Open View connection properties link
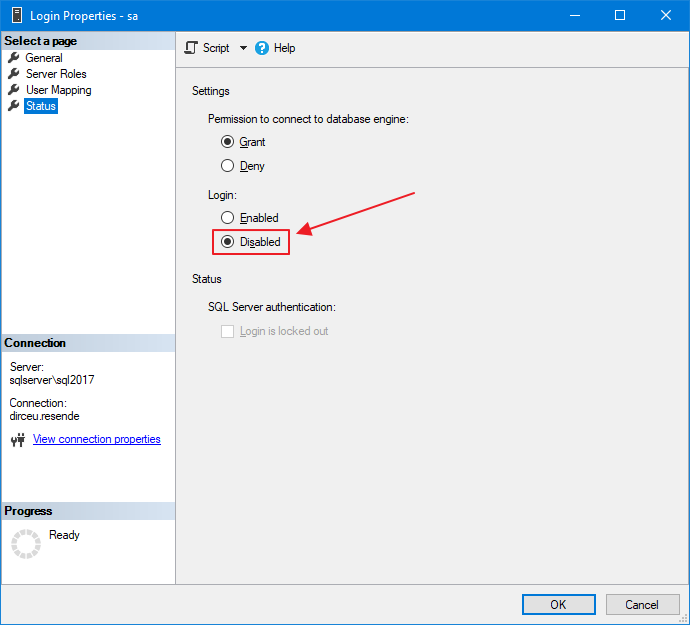The image size is (690, 625). point(96,439)
